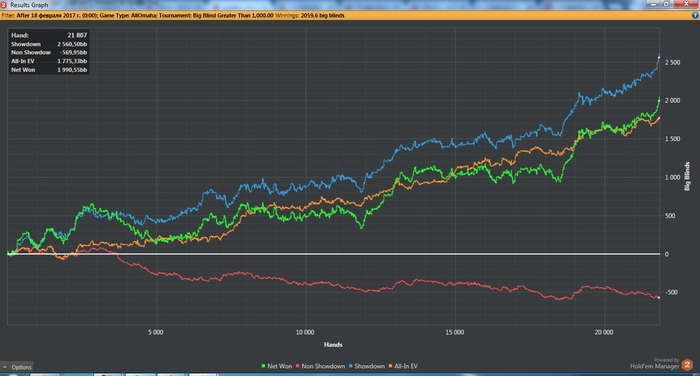Click the Showdown value 2 560,50bb
The width and height of the screenshot is (700, 376).
(72, 44)
